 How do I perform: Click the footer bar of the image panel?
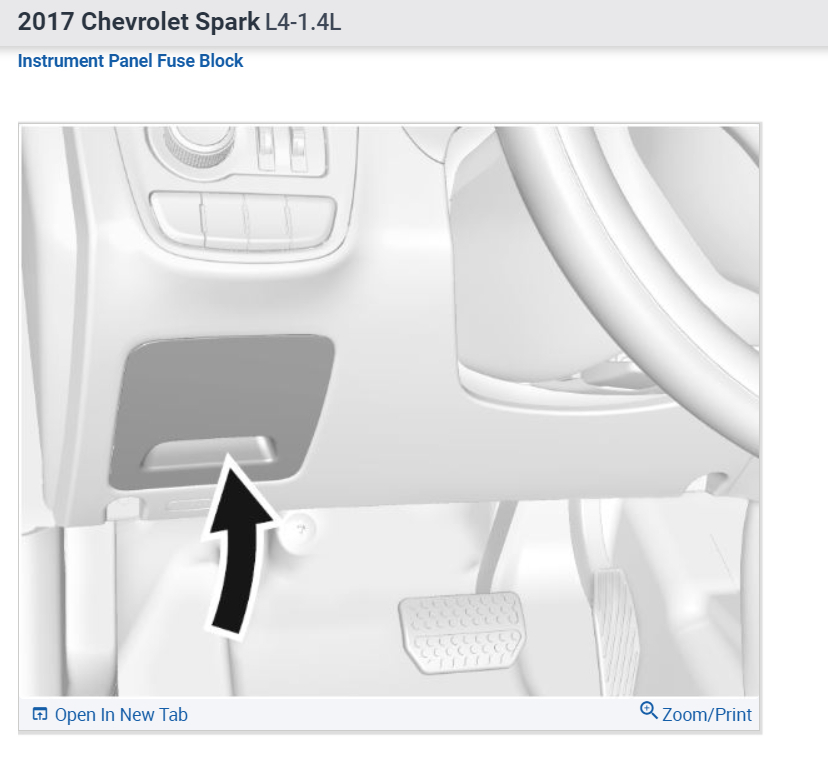(390, 714)
